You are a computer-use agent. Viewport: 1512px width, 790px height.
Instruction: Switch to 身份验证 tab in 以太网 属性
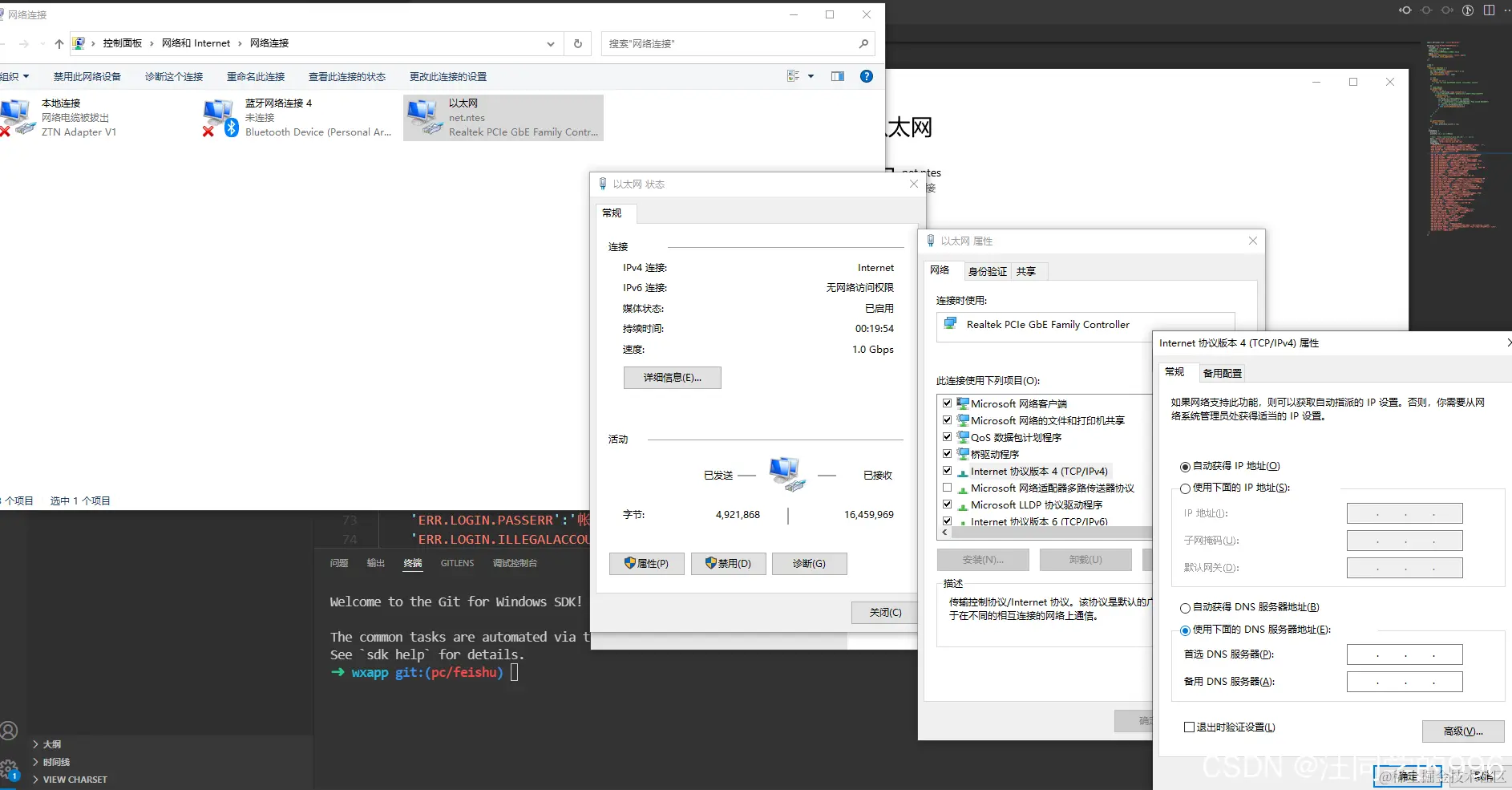pyautogui.click(x=987, y=272)
